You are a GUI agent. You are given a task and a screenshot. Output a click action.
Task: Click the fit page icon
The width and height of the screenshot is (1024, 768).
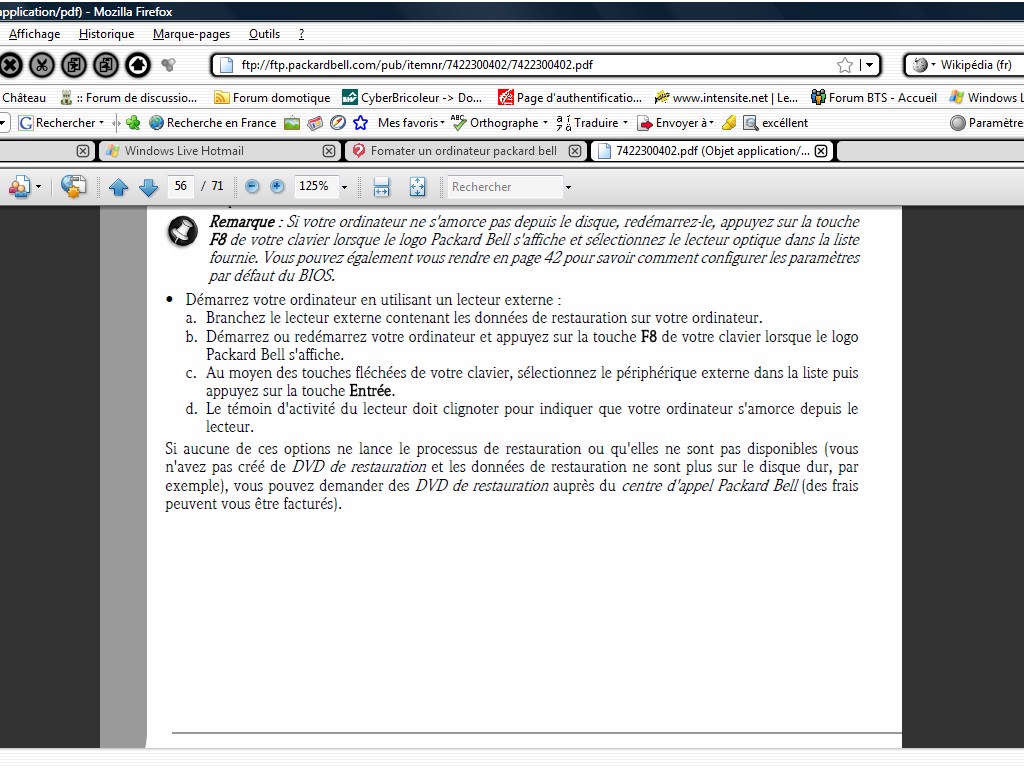tap(417, 187)
